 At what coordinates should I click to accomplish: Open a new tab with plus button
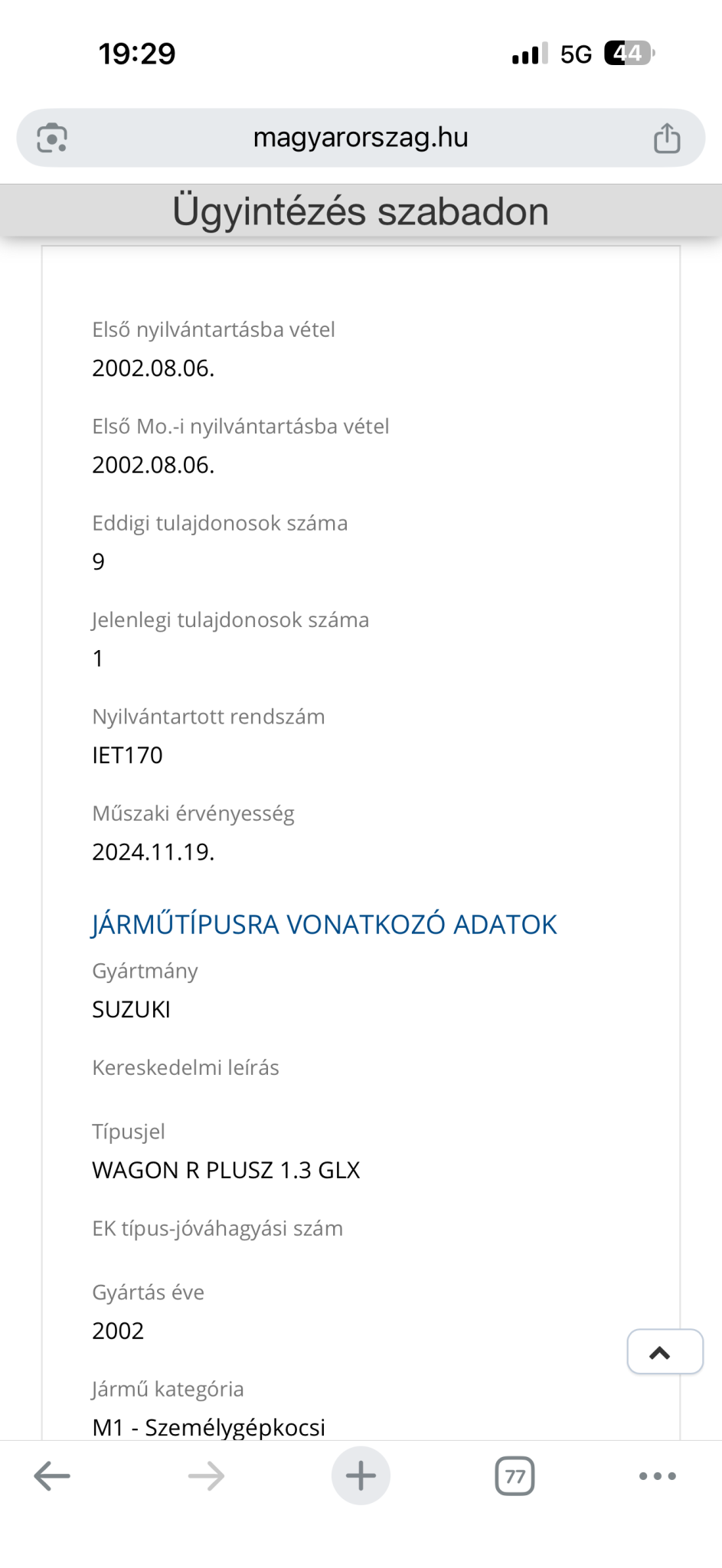pos(361,1475)
